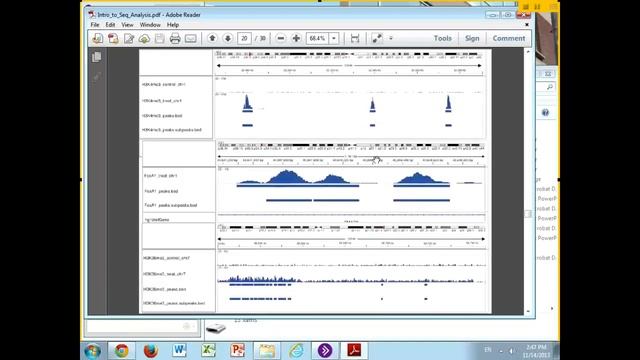This screenshot has height=360, width=640.
Task: Open the zoom percentage dropdown arrow
Action: pos(334,38)
